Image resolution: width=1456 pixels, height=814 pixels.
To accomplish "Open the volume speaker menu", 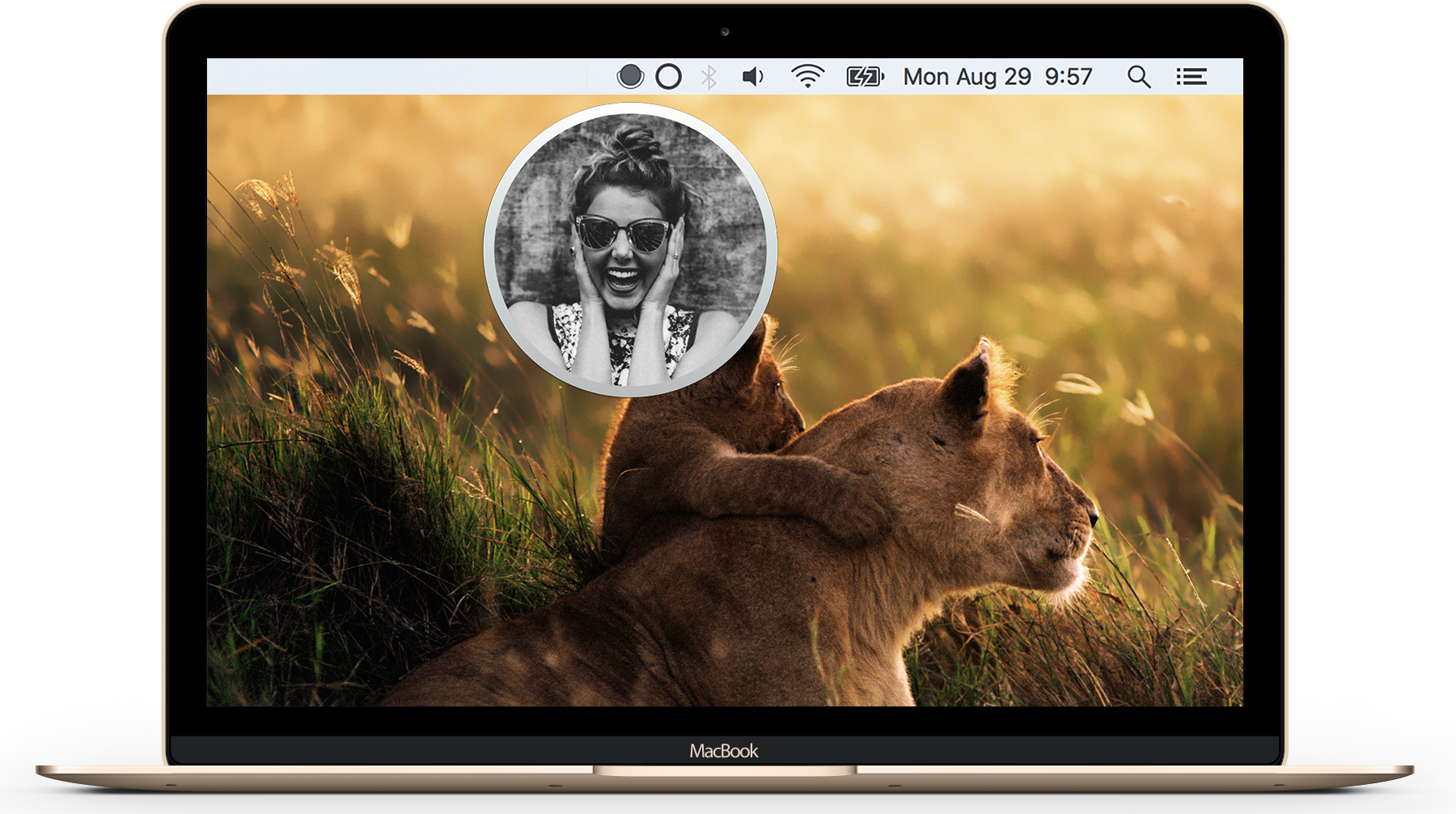I will pyautogui.click(x=753, y=77).
